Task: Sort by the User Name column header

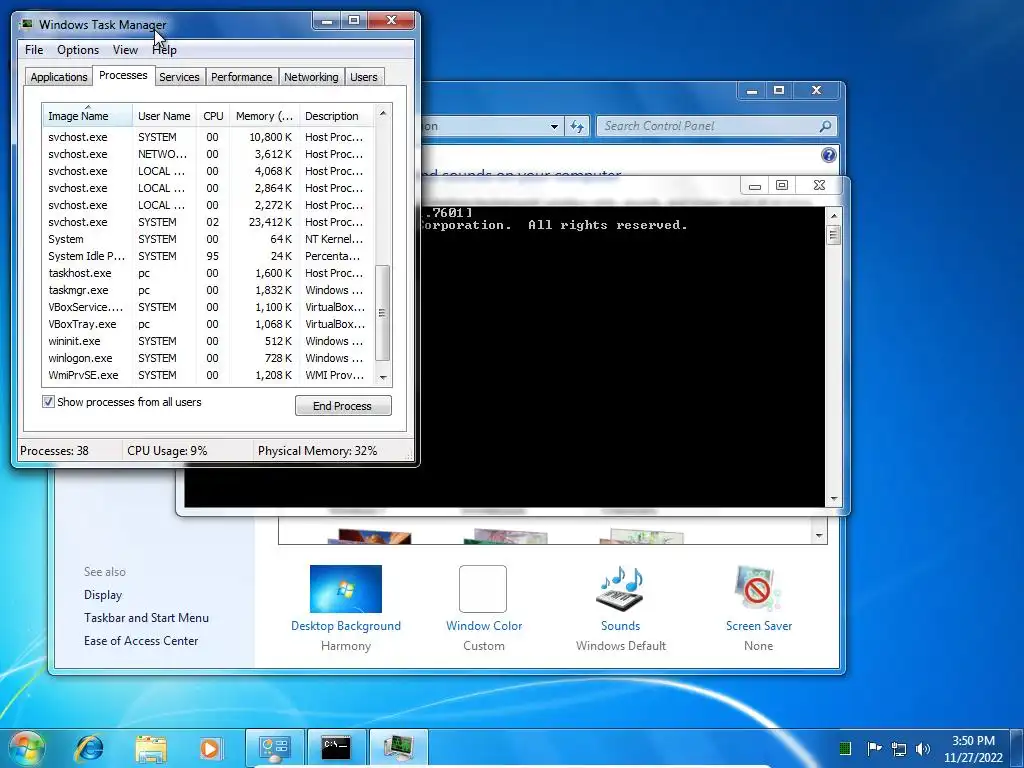Action: (164, 116)
